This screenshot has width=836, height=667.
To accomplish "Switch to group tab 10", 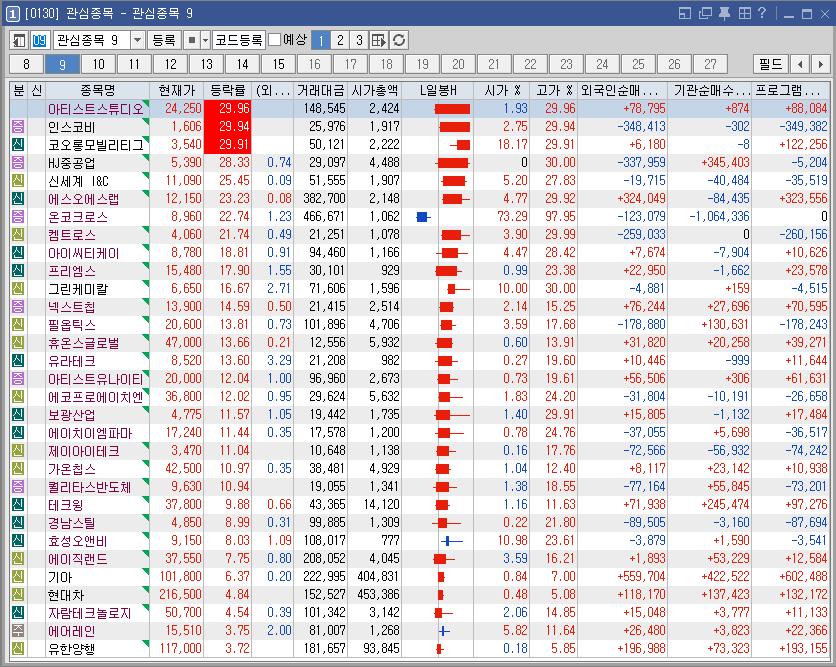I will tap(99, 65).
